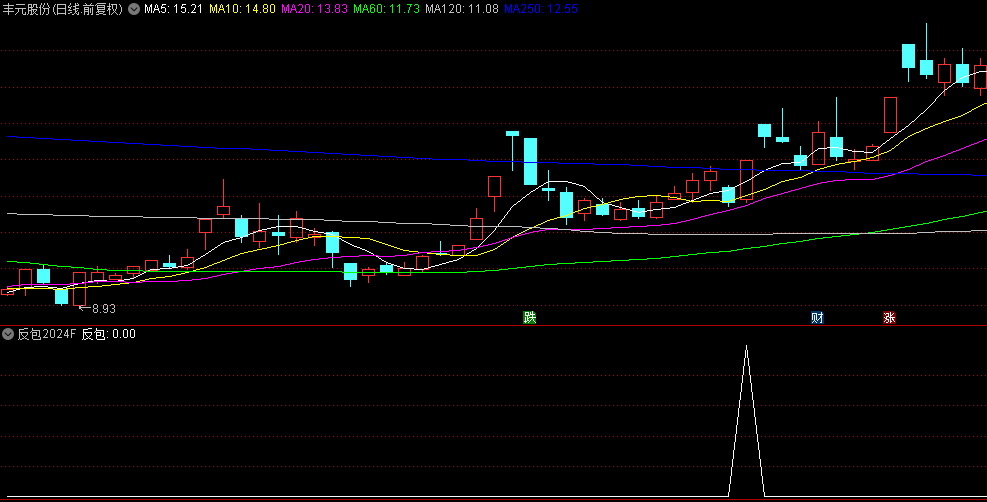
Task: Click the yellow MA10: 14.80 label
Action: [x=242, y=9]
